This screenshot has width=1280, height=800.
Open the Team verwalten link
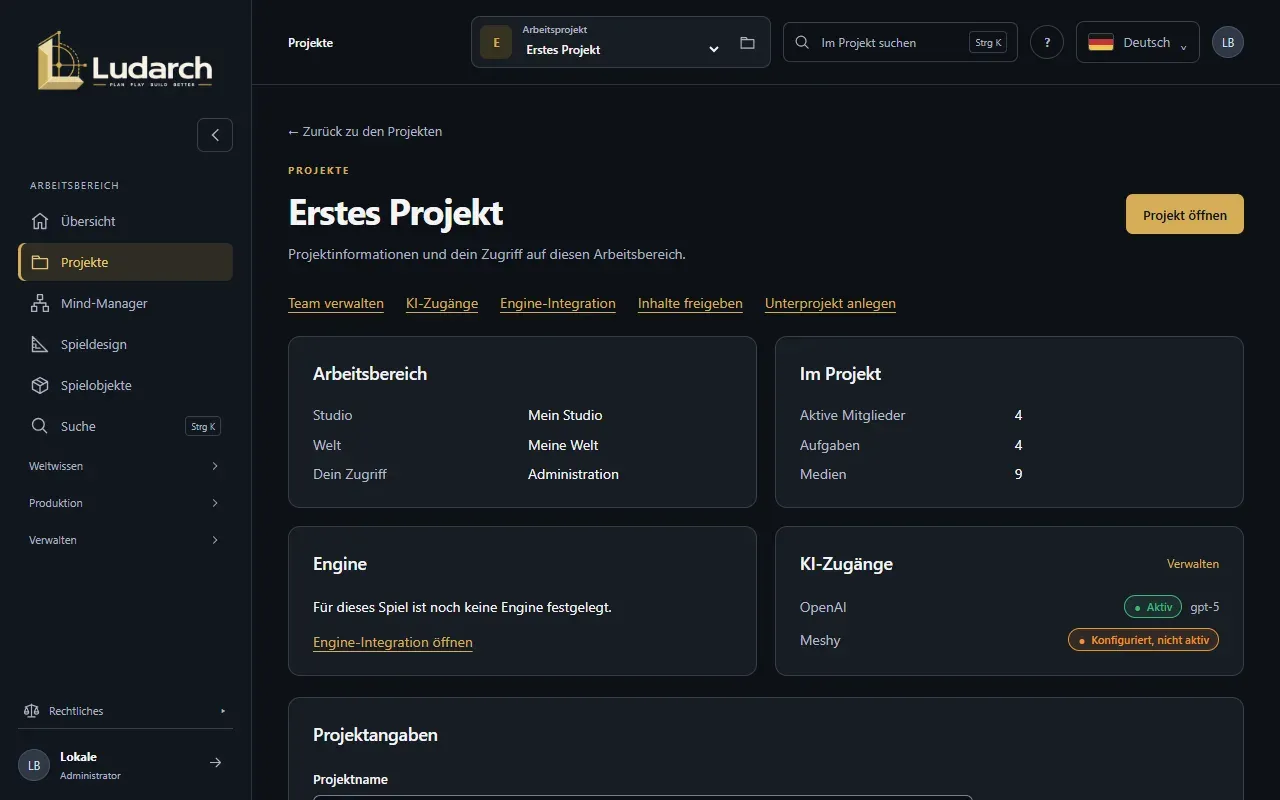336,303
